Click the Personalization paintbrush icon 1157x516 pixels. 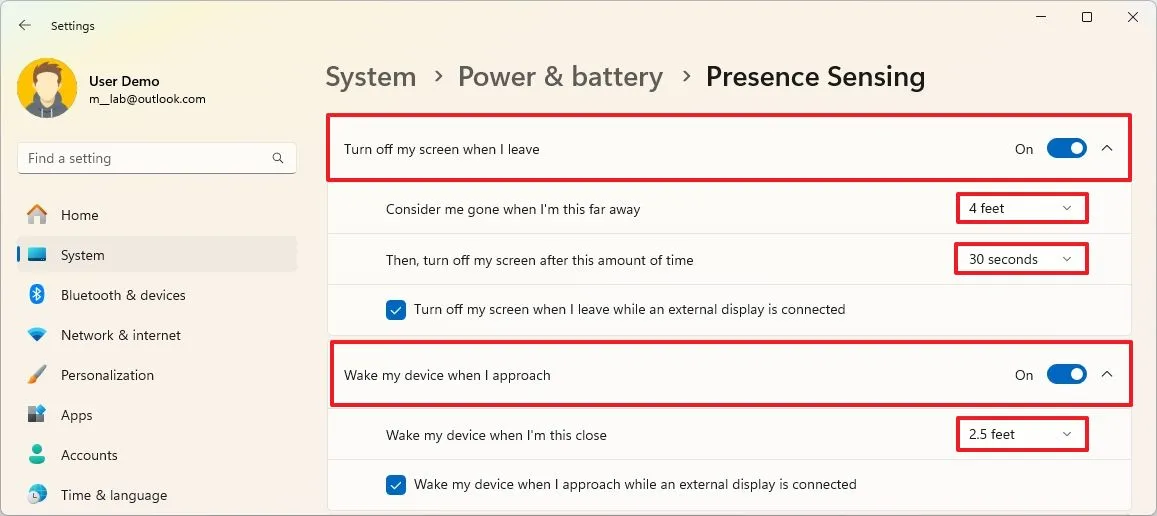37,375
